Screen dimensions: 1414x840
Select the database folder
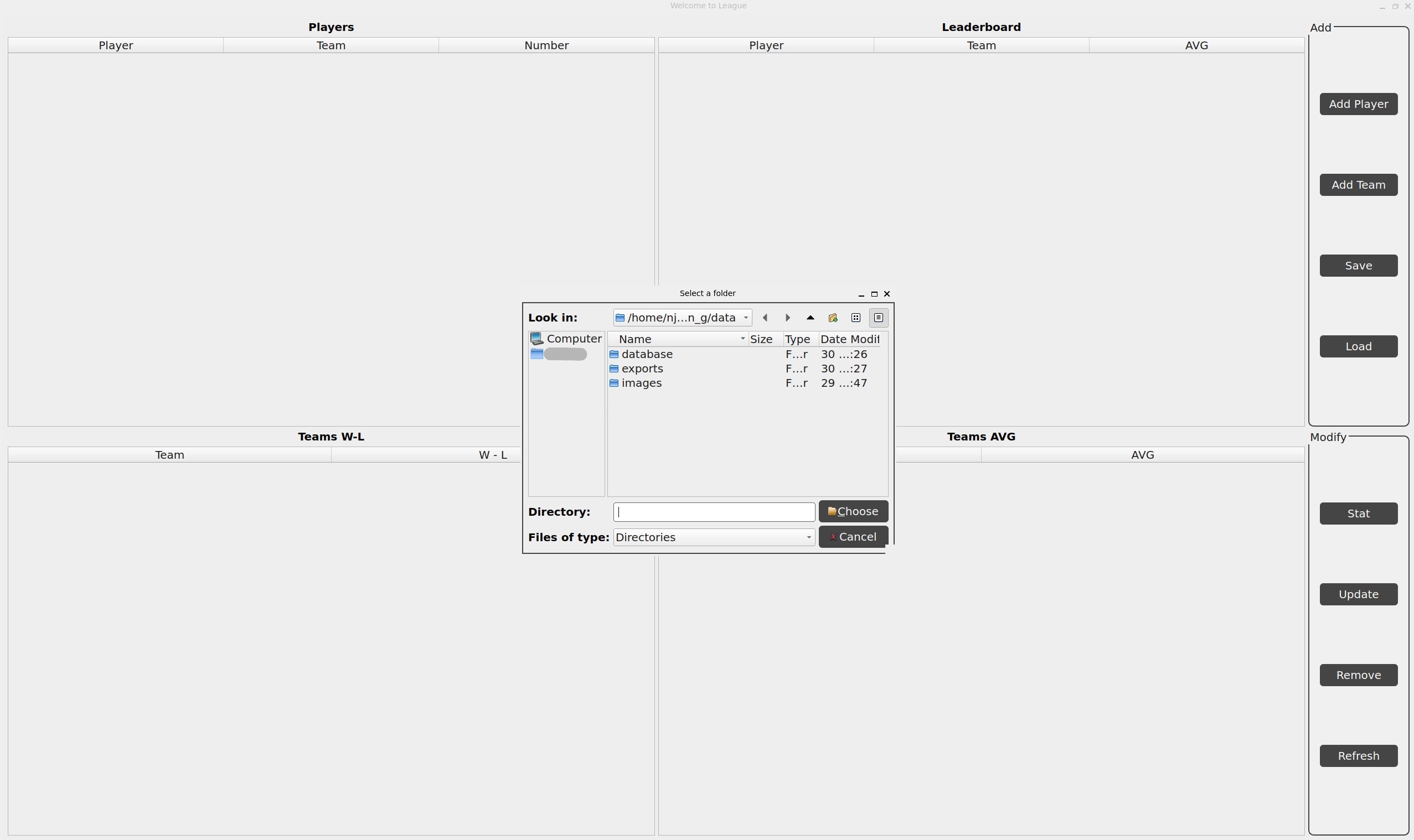point(647,354)
